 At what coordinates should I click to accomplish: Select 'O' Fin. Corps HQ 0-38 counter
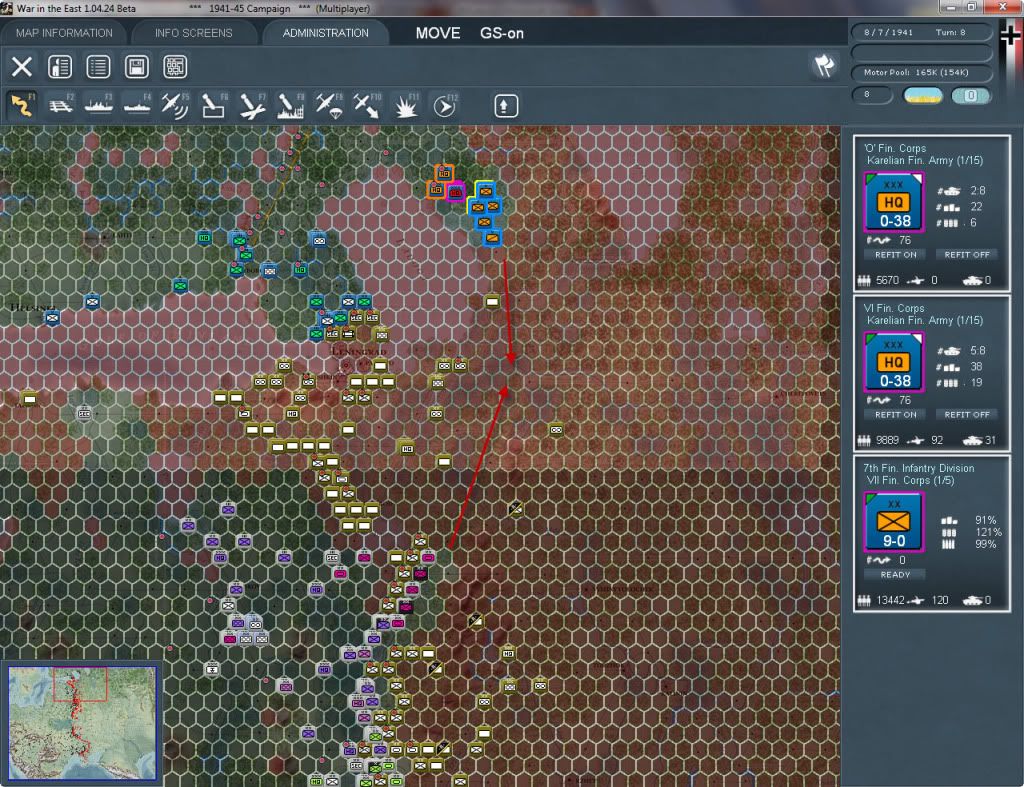coord(893,202)
